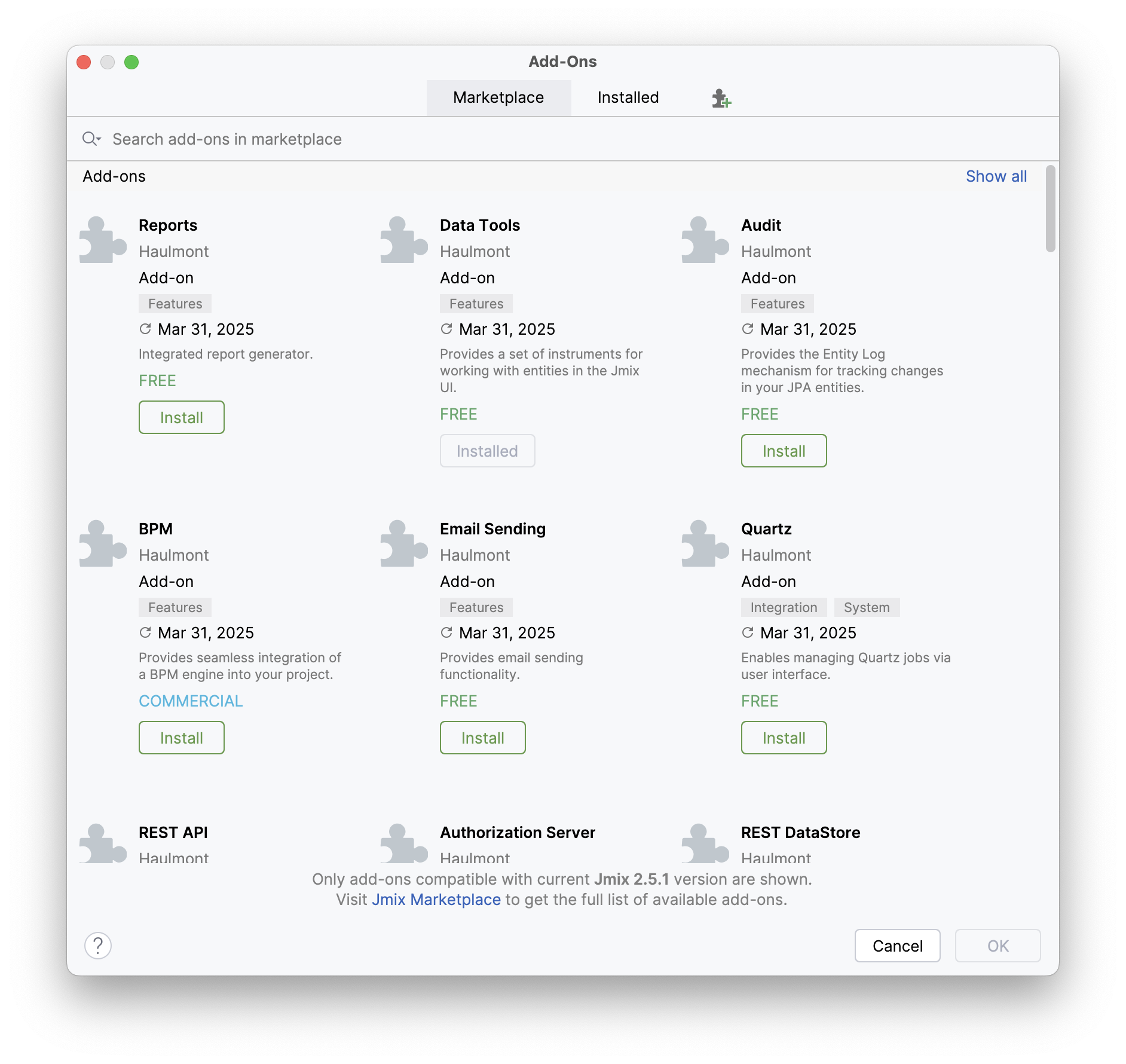
Task: Install the Email Sending add-on
Action: pos(482,738)
